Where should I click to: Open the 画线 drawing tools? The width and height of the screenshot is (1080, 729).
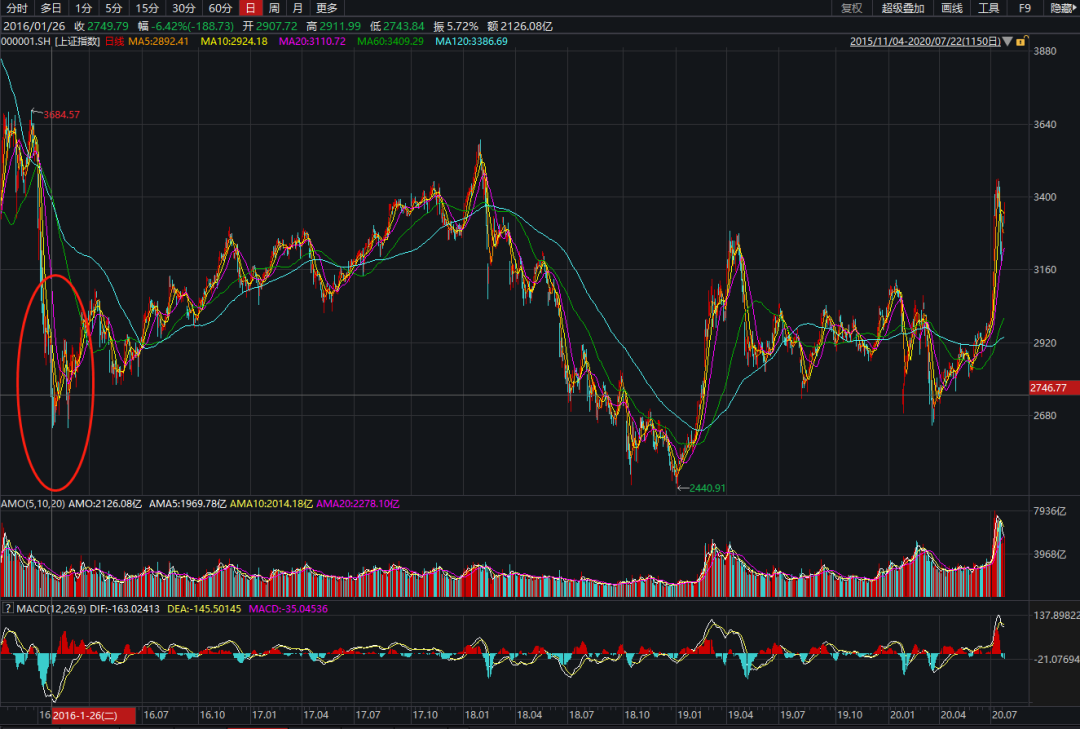(x=951, y=8)
